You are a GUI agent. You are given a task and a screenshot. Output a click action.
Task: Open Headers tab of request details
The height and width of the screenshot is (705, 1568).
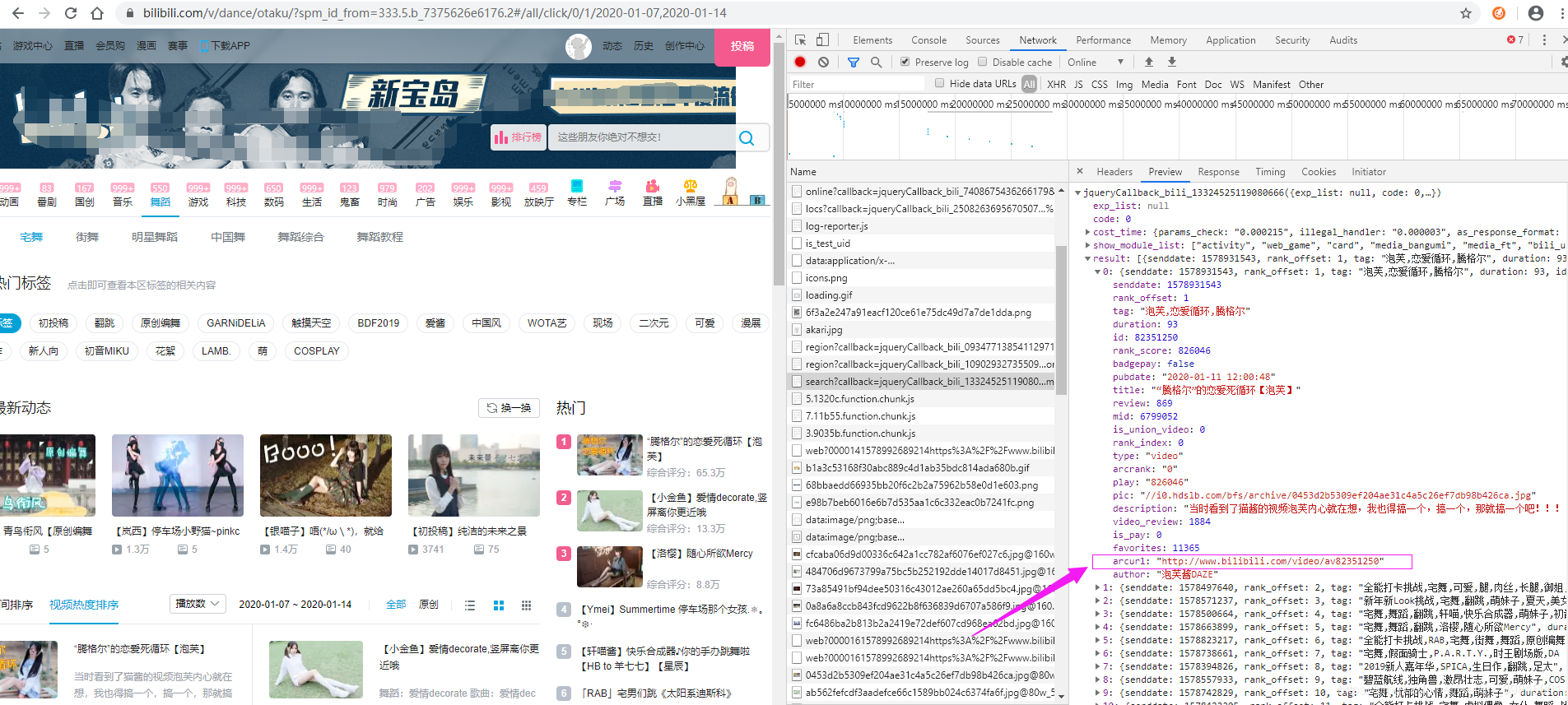pos(1114,171)
